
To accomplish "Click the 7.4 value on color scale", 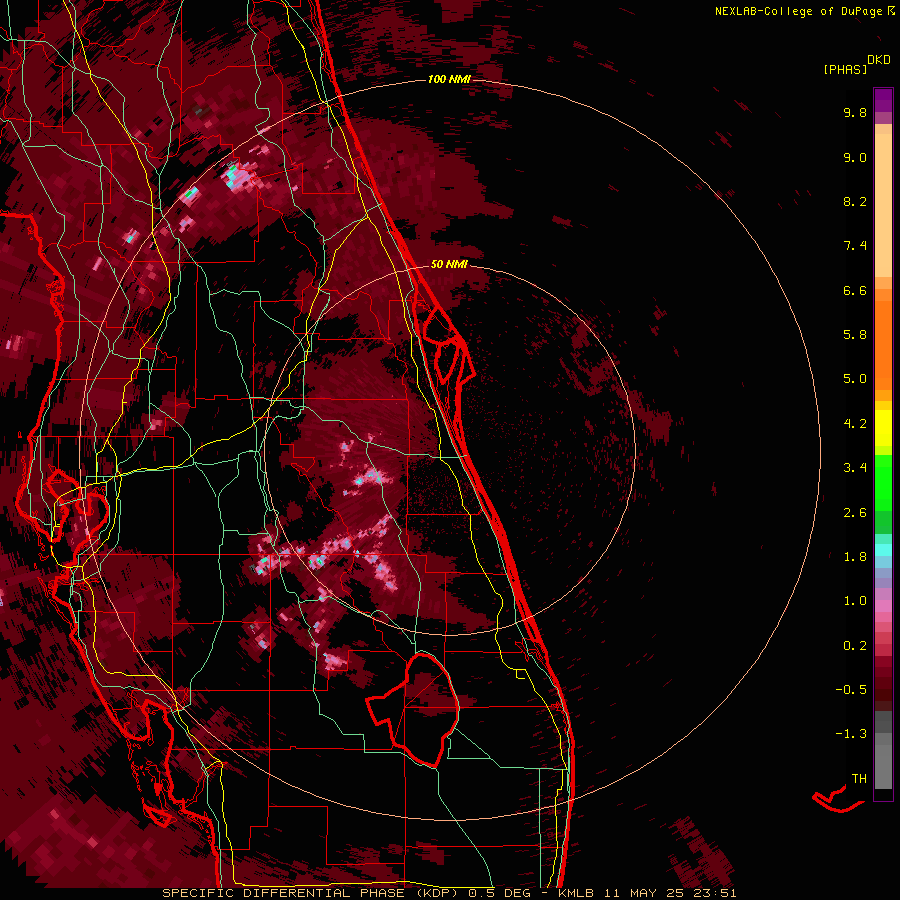I will (855, 246).
